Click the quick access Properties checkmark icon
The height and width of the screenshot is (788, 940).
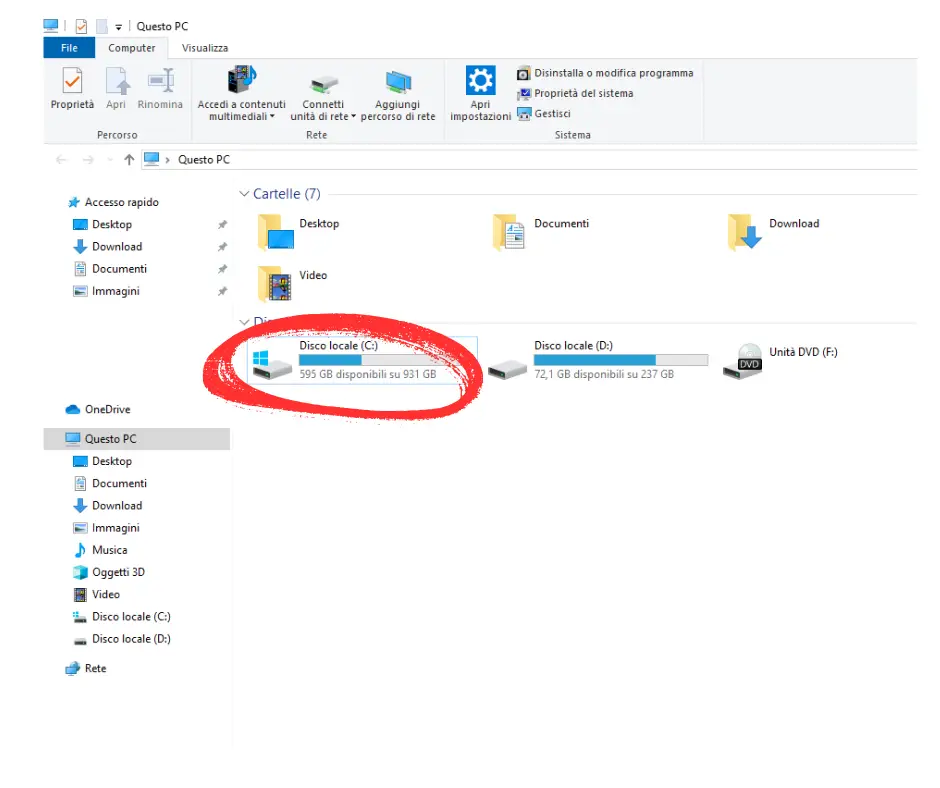82,26
